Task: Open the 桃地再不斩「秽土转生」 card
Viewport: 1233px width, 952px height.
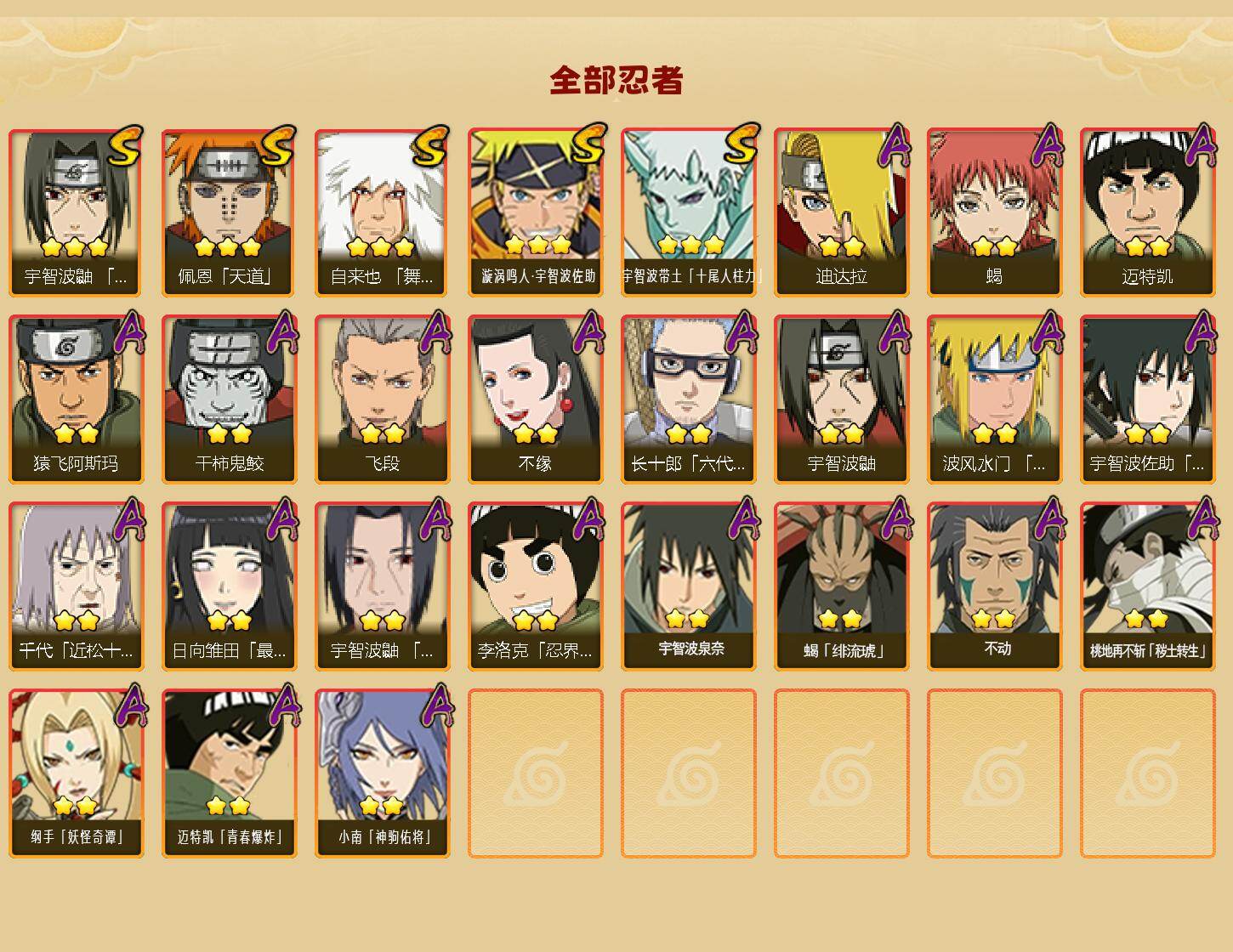Action: point(1148,586)
